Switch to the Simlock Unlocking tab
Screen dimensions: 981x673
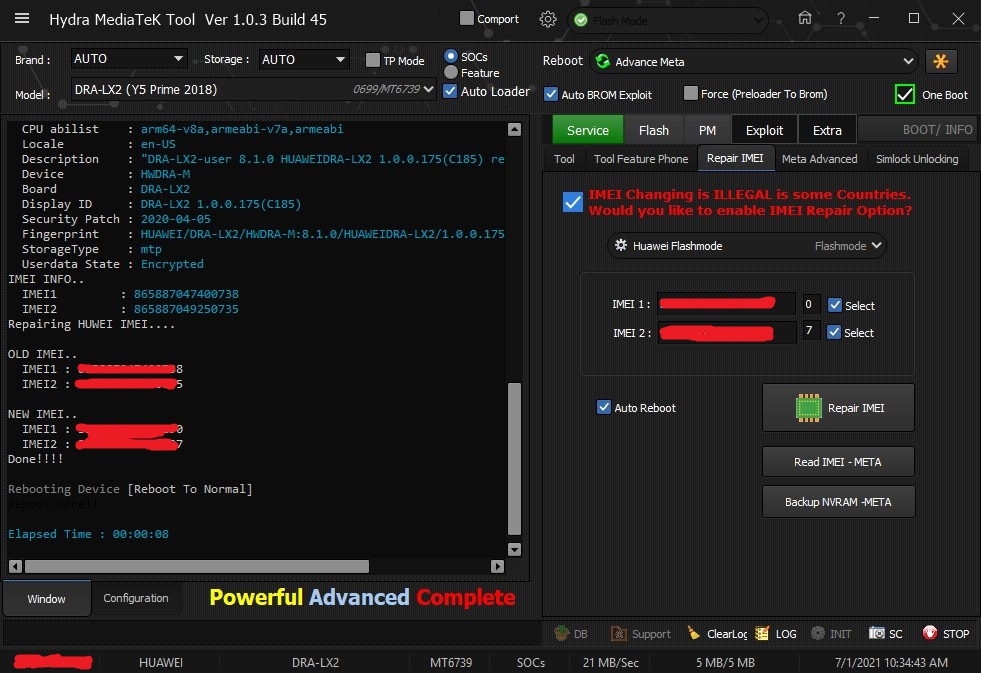point(917,159)
